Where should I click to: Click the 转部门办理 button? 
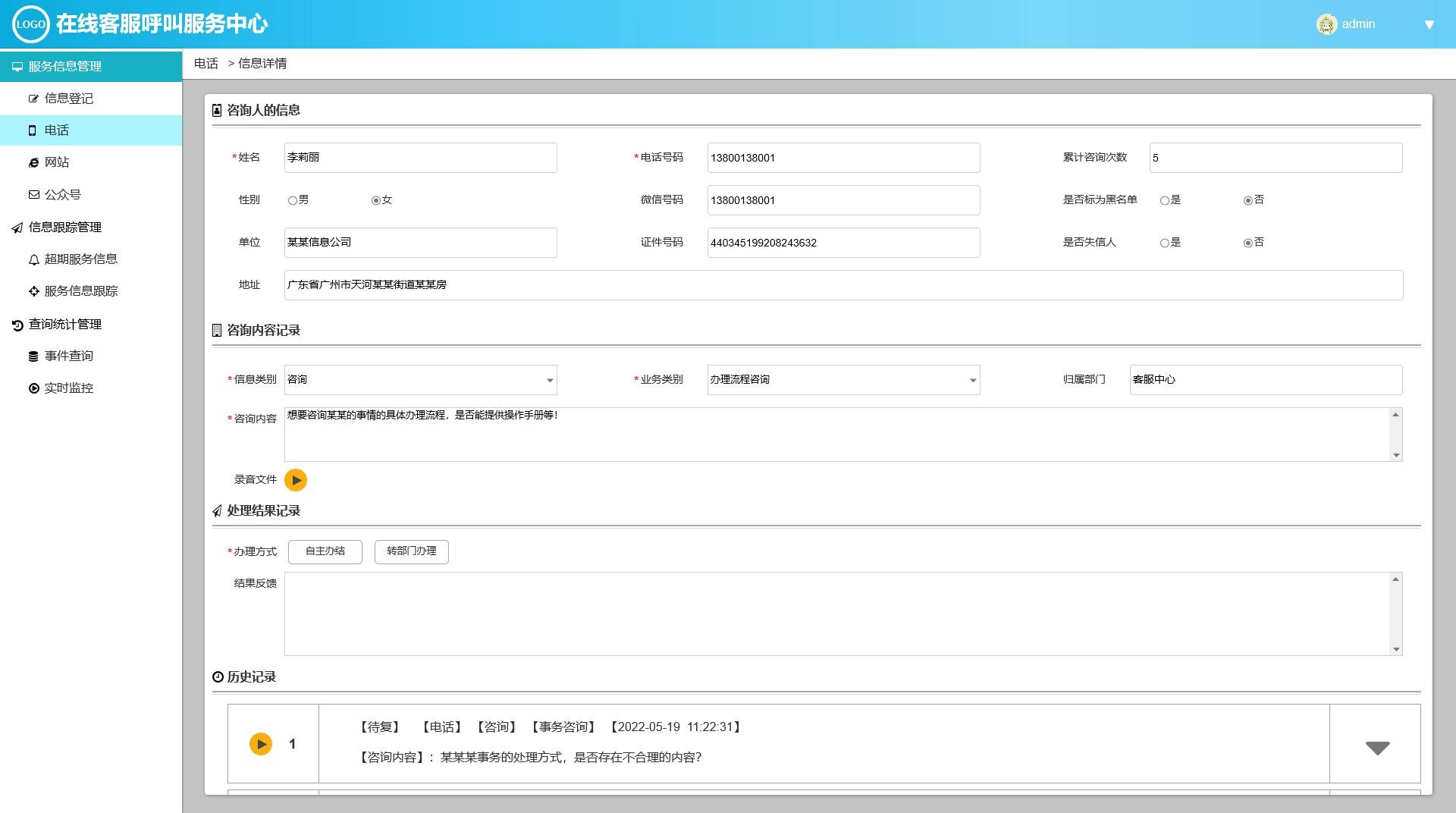[x=412, y=551]
